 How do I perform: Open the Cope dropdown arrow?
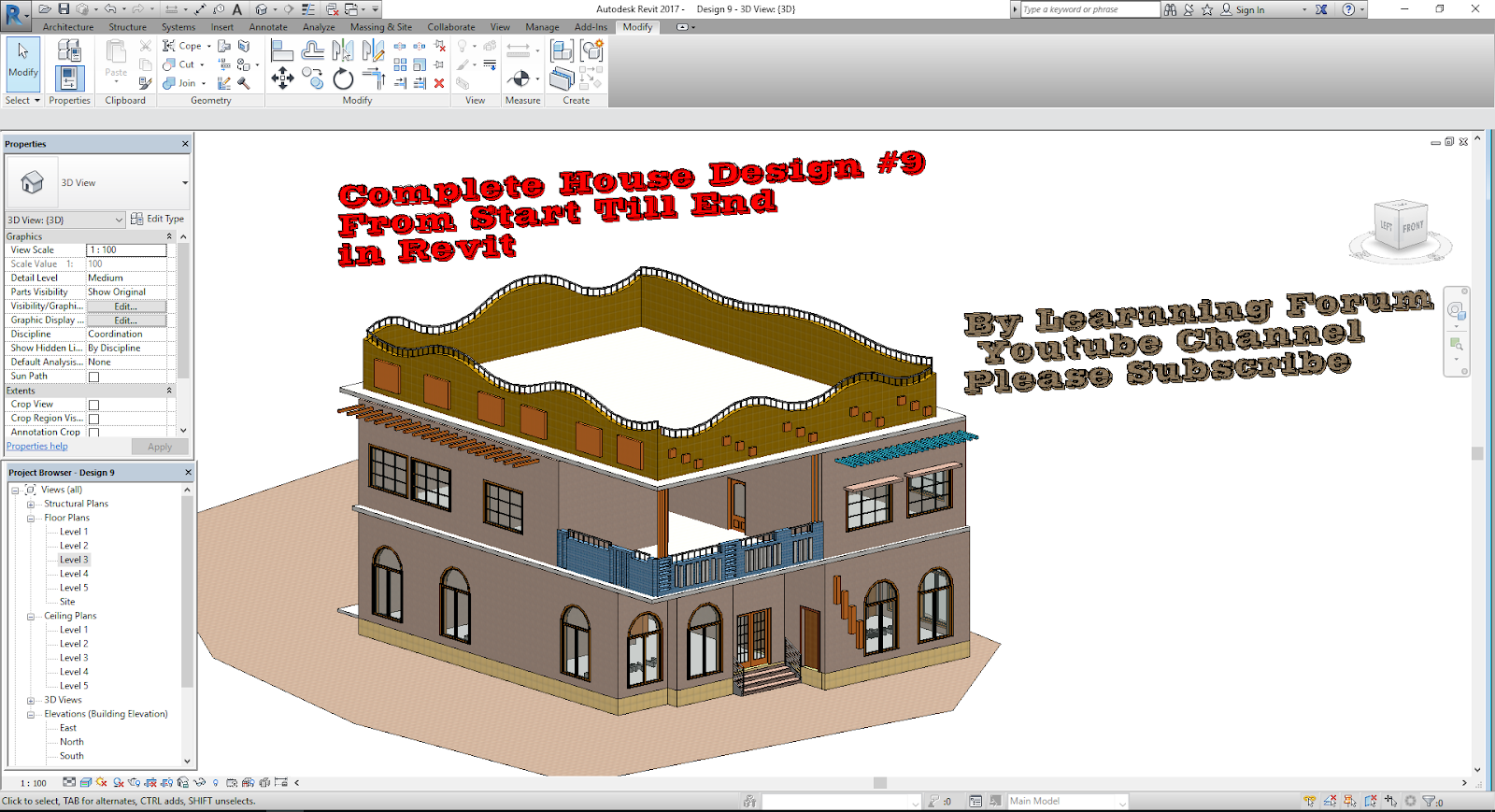209,46
